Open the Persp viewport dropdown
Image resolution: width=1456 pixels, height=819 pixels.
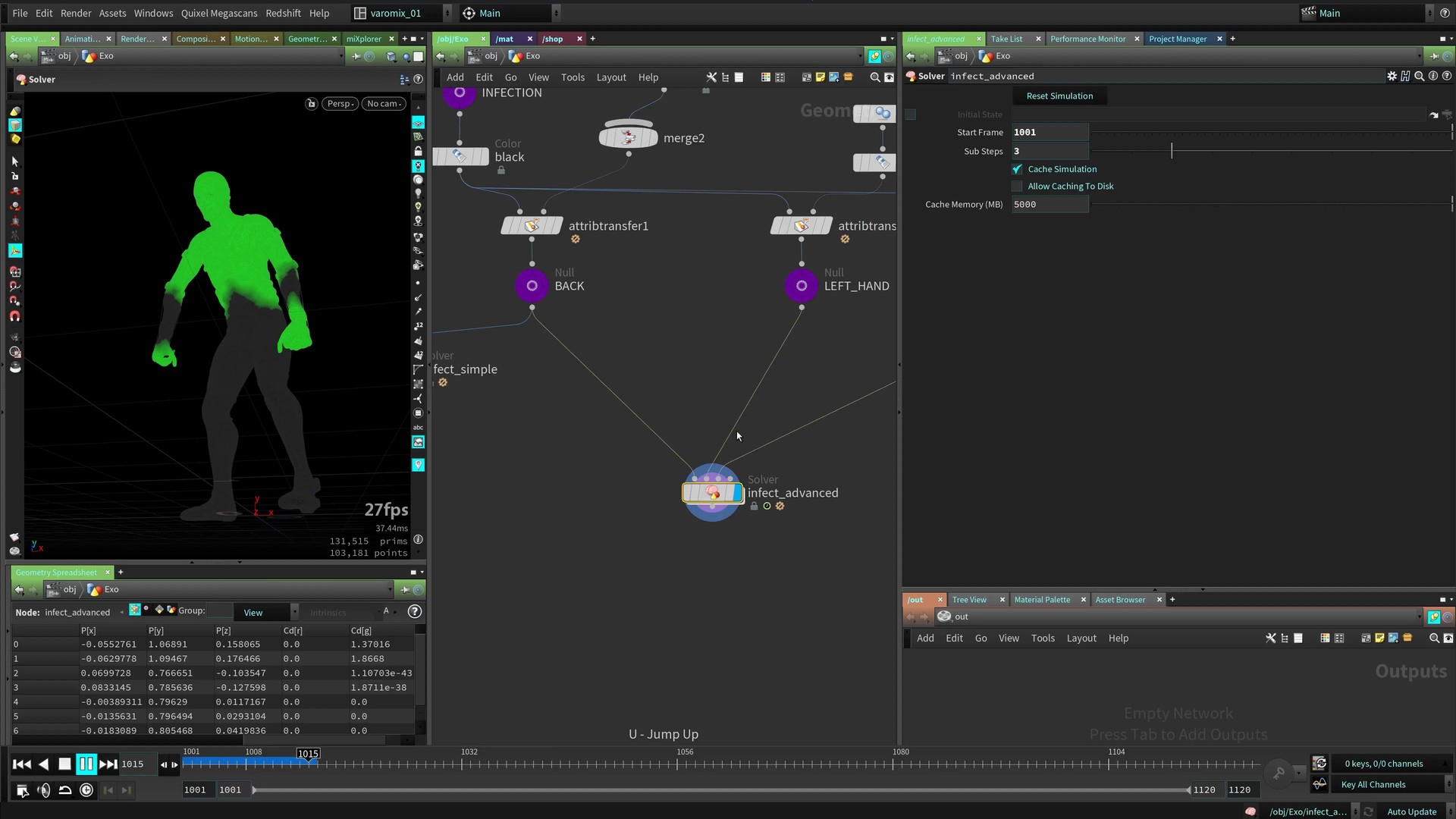(x=340, y=104)
